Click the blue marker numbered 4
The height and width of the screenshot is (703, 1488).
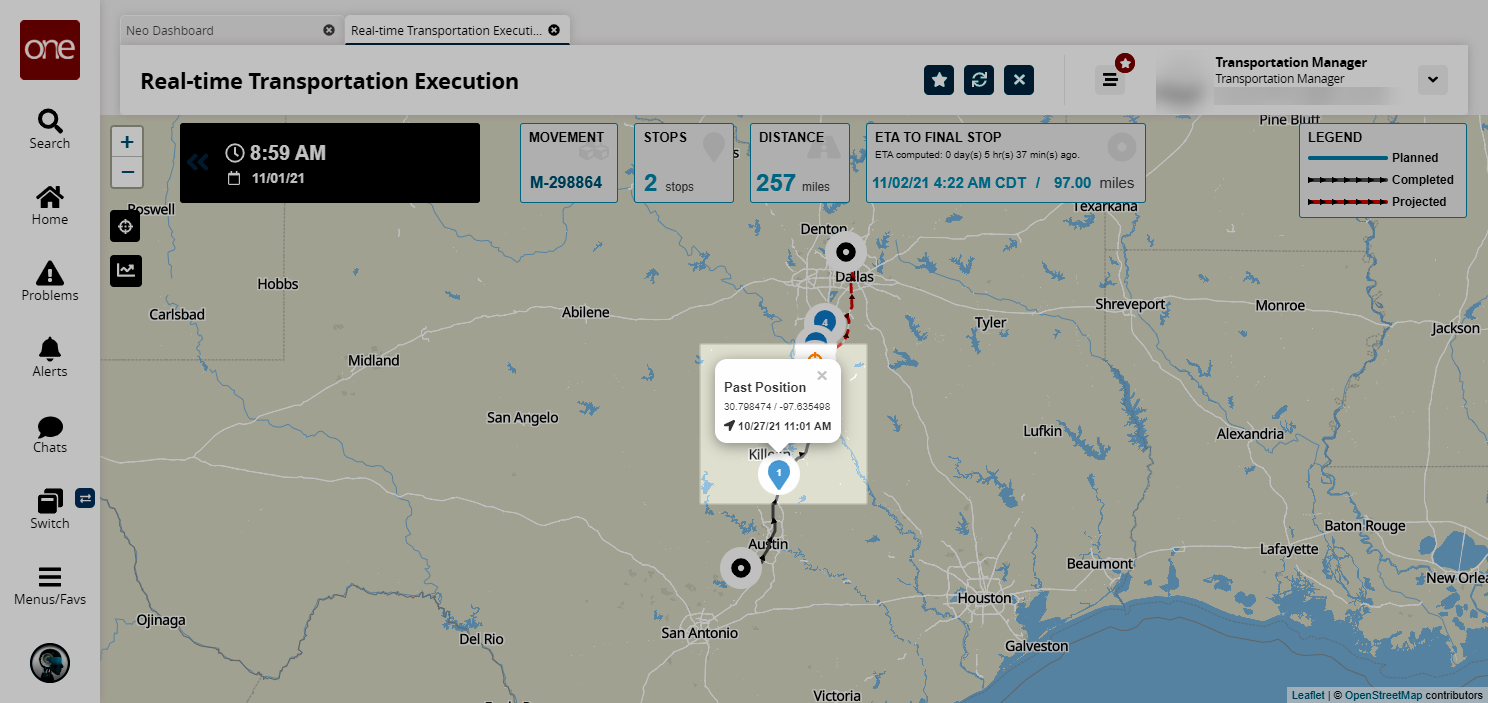click(824, 321)
